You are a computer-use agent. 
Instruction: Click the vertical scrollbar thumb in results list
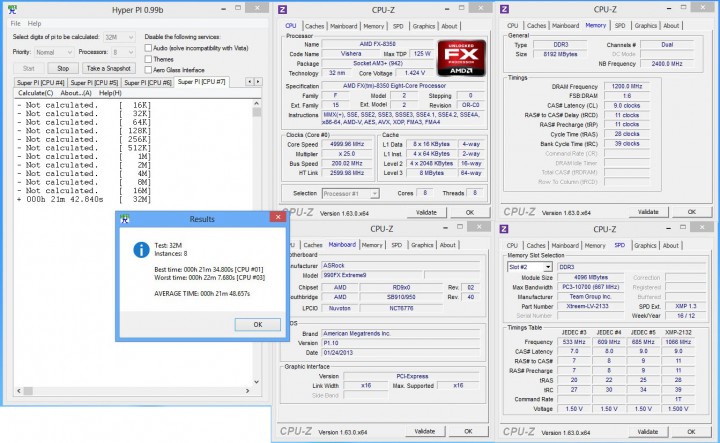pos(256,112)
